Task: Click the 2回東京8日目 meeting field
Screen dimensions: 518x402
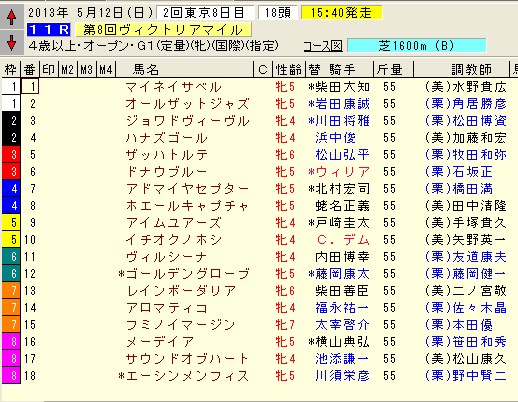Action: pyautogui.click(x=205, y=13)
